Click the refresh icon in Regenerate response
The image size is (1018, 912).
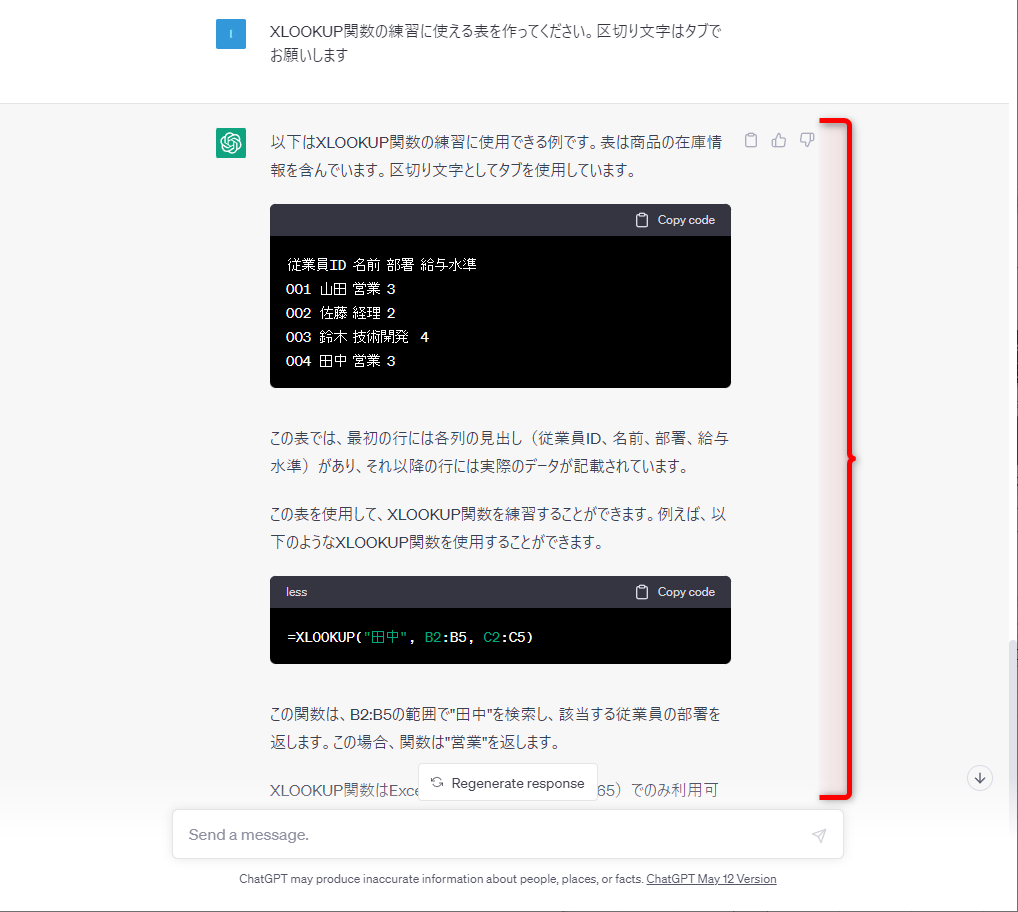click(x=438, y=783)
